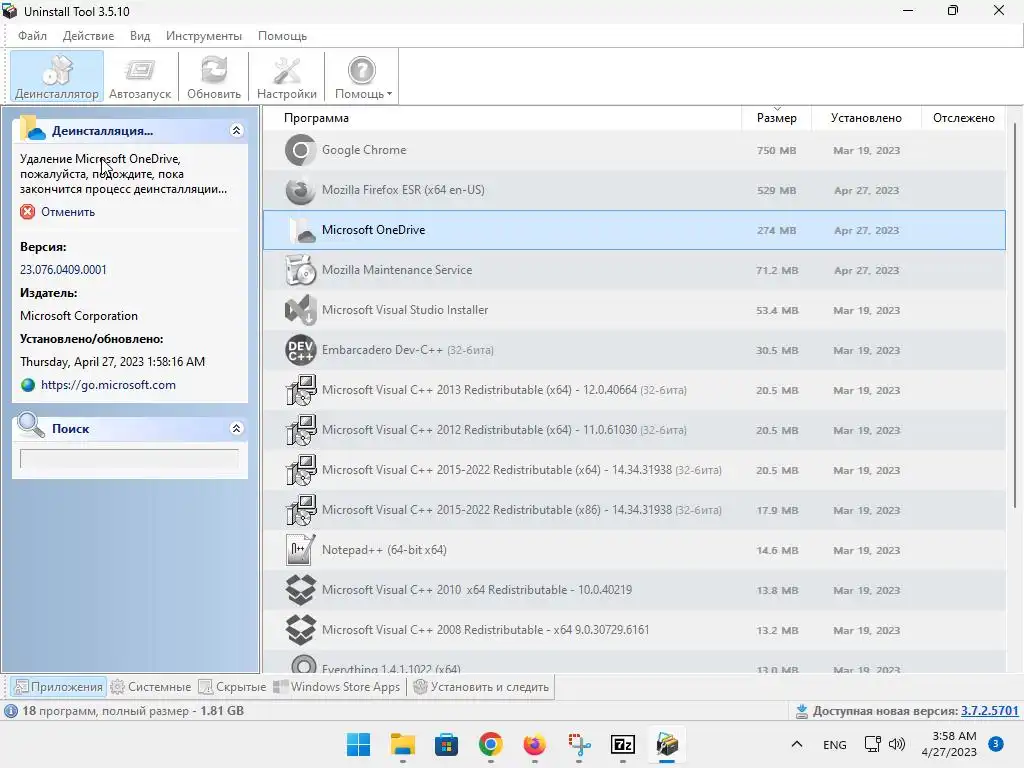The image size is (1024, 768).
Task: Click Microsoft Corporation publisher text
Action: [x=79, y=315]
